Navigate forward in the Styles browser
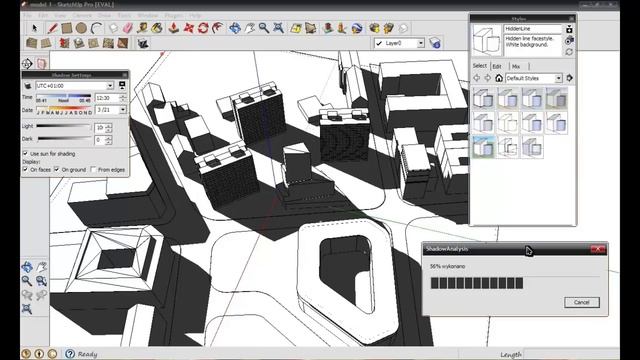 pos(487,78)
